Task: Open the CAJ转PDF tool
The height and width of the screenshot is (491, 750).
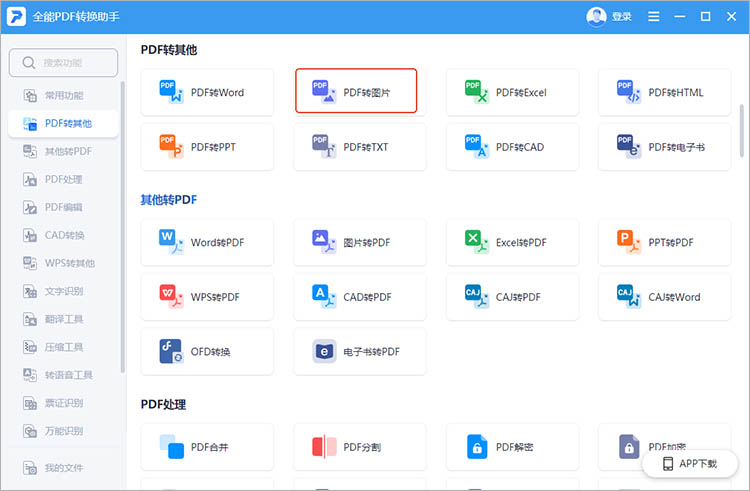Action: click(512, 297)
